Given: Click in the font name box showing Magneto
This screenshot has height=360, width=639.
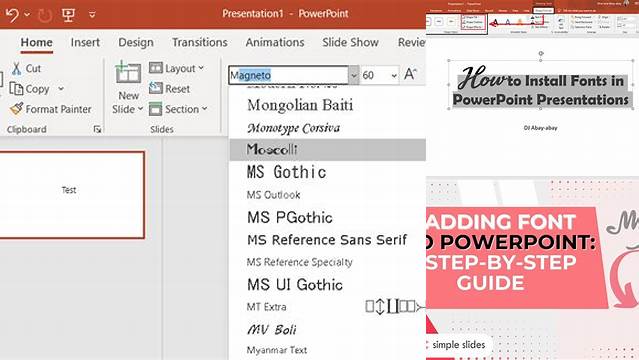Looking at the screenshot, I should click(289, 75).
